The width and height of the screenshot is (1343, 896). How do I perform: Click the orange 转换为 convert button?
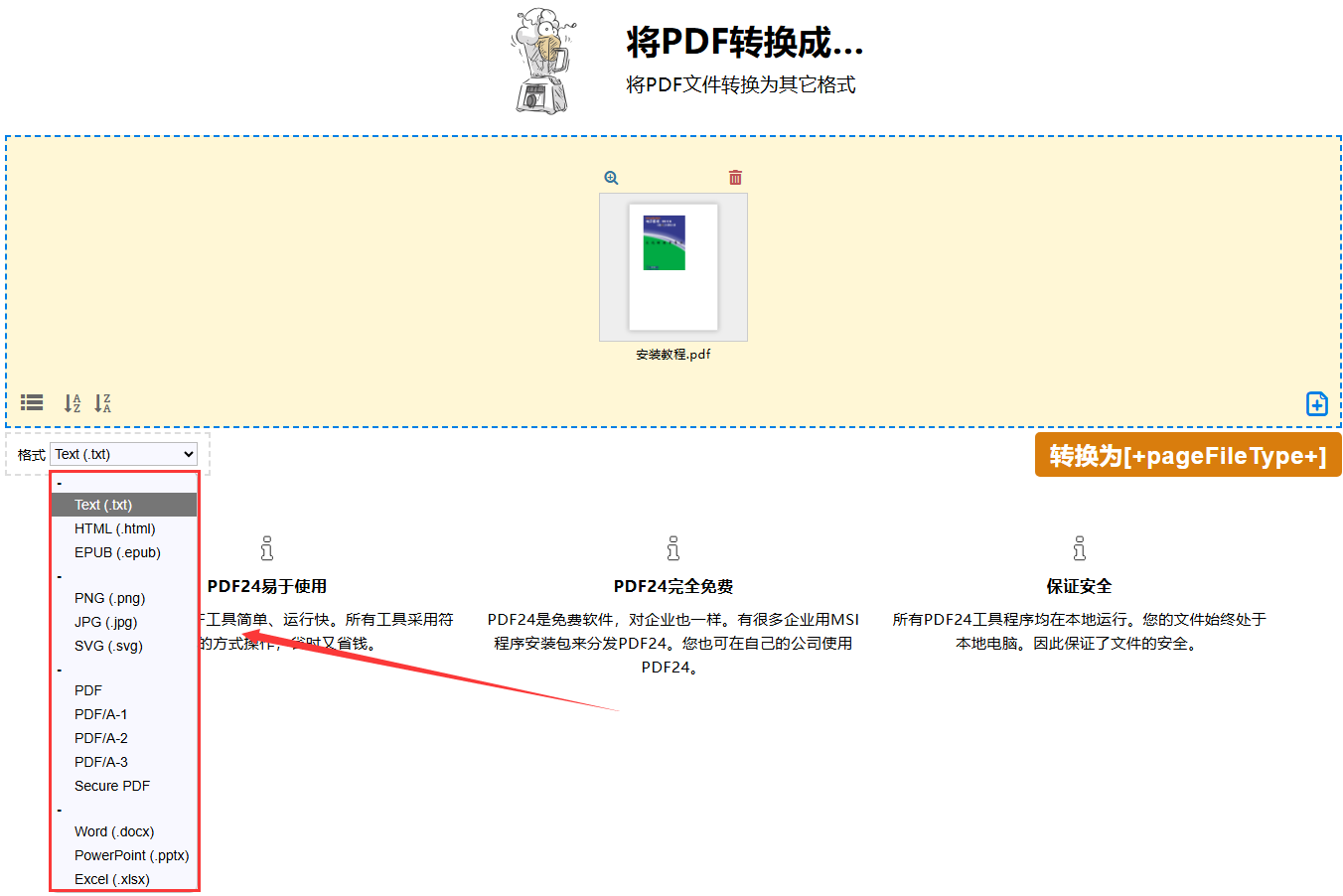click(x=1188, y=455)
